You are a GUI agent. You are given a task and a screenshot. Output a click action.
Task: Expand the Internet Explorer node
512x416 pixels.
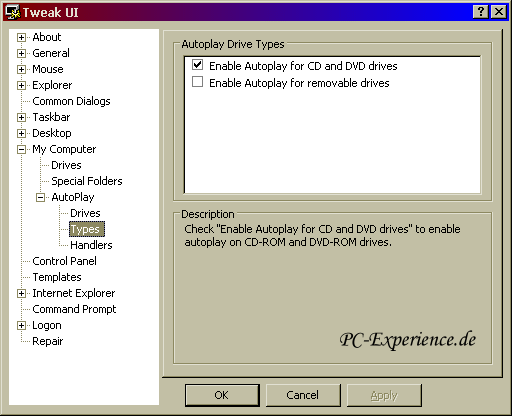(x=21, y=293)
